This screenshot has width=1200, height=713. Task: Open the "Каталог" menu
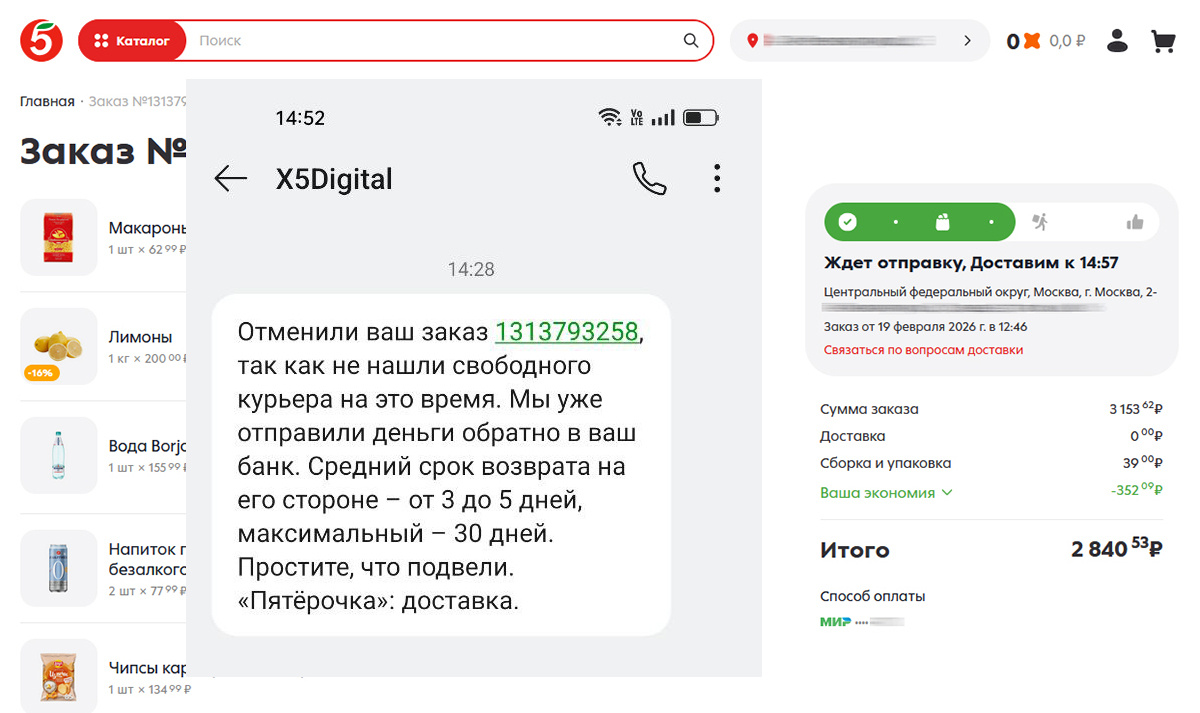point(131,41)
